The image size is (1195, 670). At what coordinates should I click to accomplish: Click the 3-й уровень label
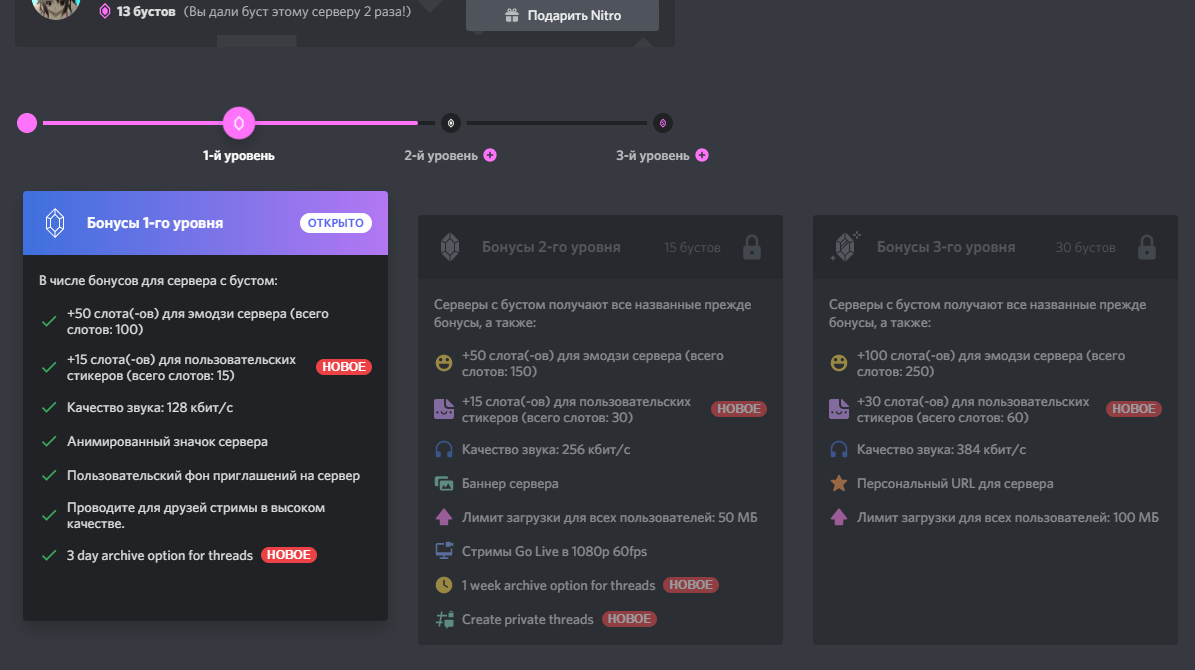click(652, 155)
